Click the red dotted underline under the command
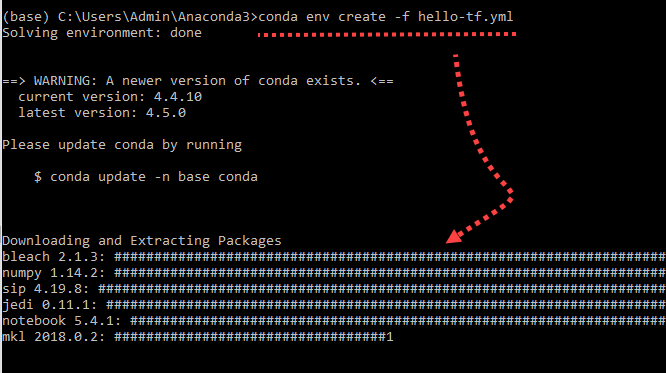 pyautogui.click(x=387, y=34)
